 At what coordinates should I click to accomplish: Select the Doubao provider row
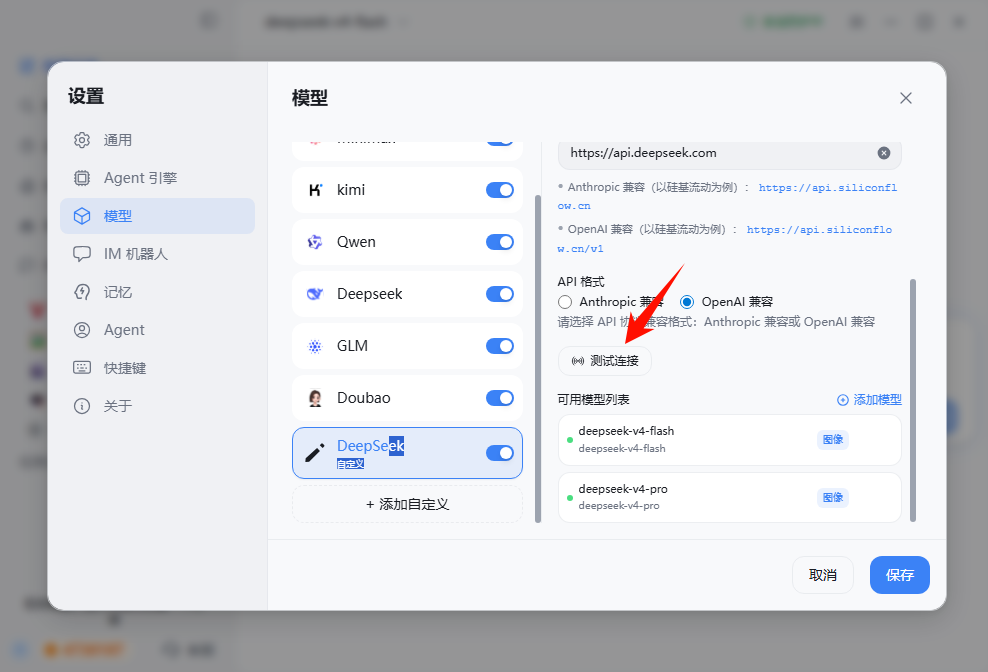click(407, 398)
